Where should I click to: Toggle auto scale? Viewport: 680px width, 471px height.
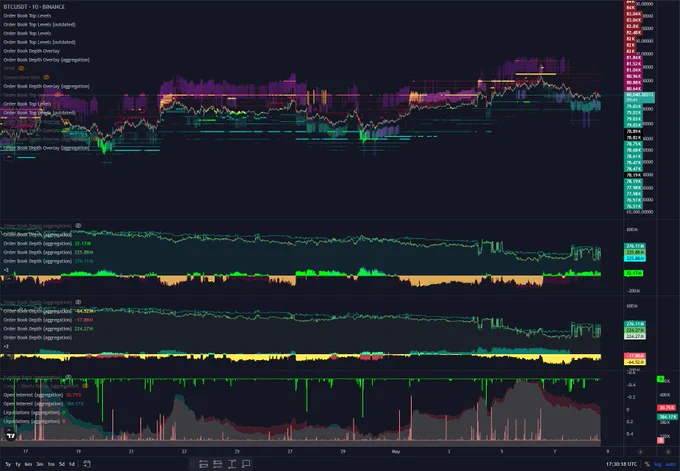pos(670,464)
